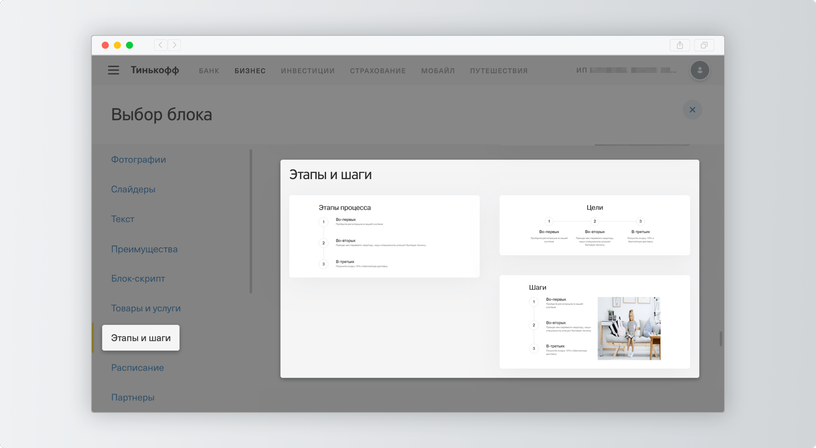
Task: Select the Товары и услуги category
Action: pyautogui.click(x=146, y=309)
